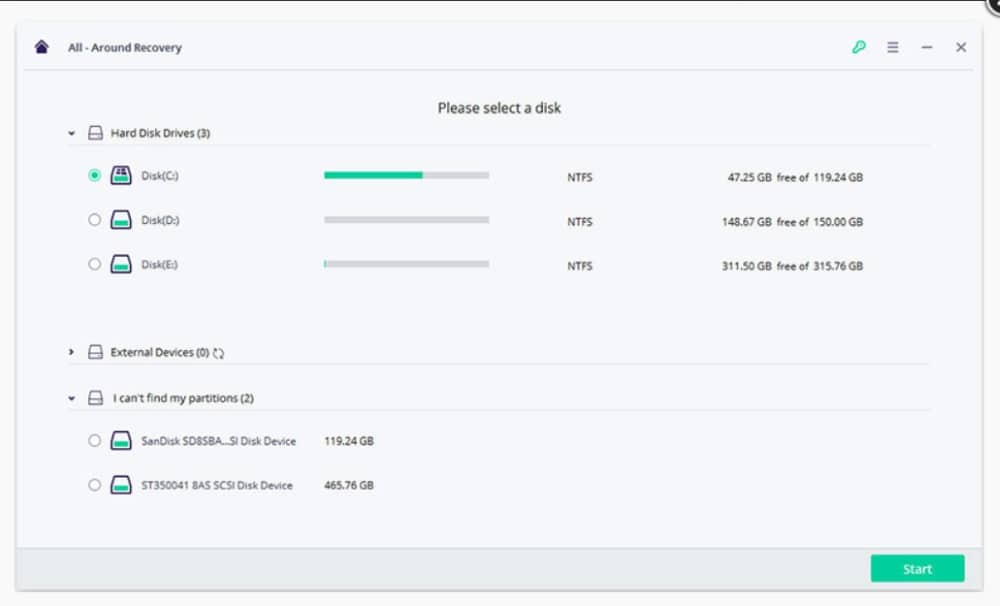Screen dimensions: 1000x606
Task: Click the SanDisk disk device icon
Action: (x=121, y=440)
